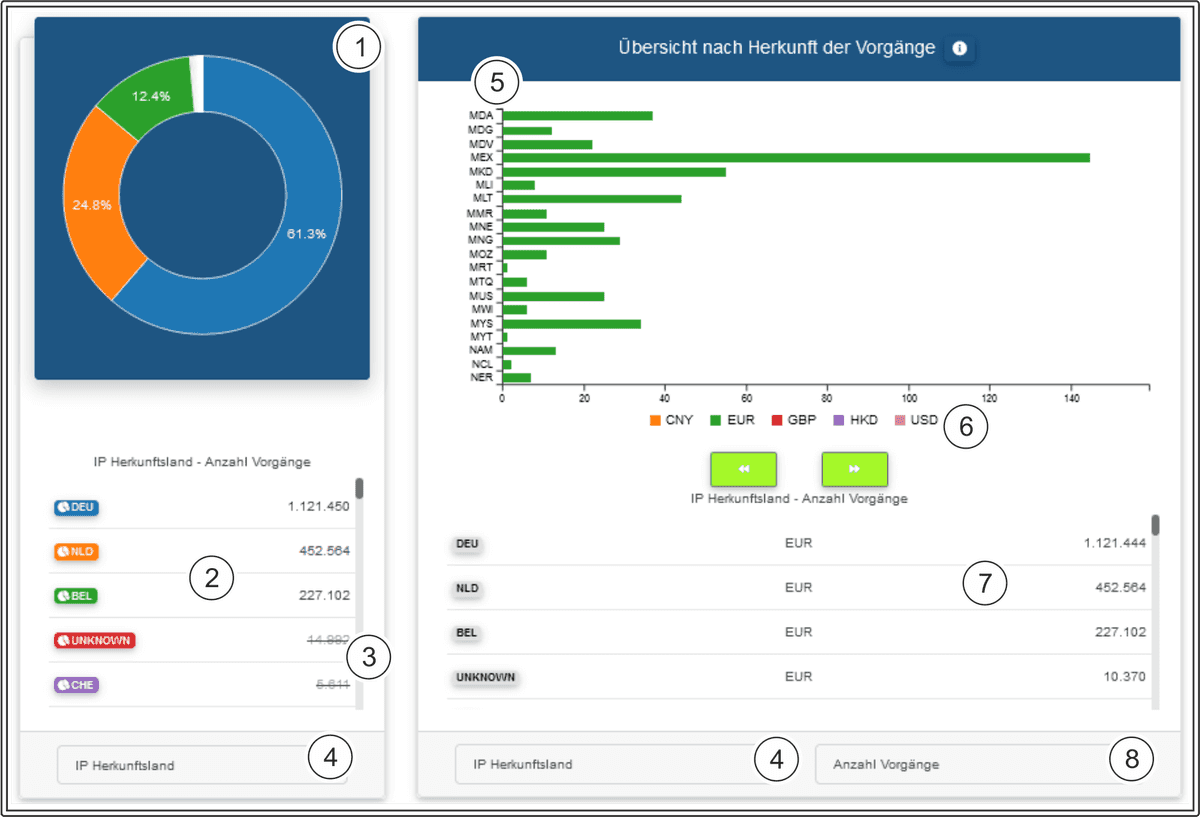Select the NLD row in right table
The image size is (1200, 817).
click(800, 588)
